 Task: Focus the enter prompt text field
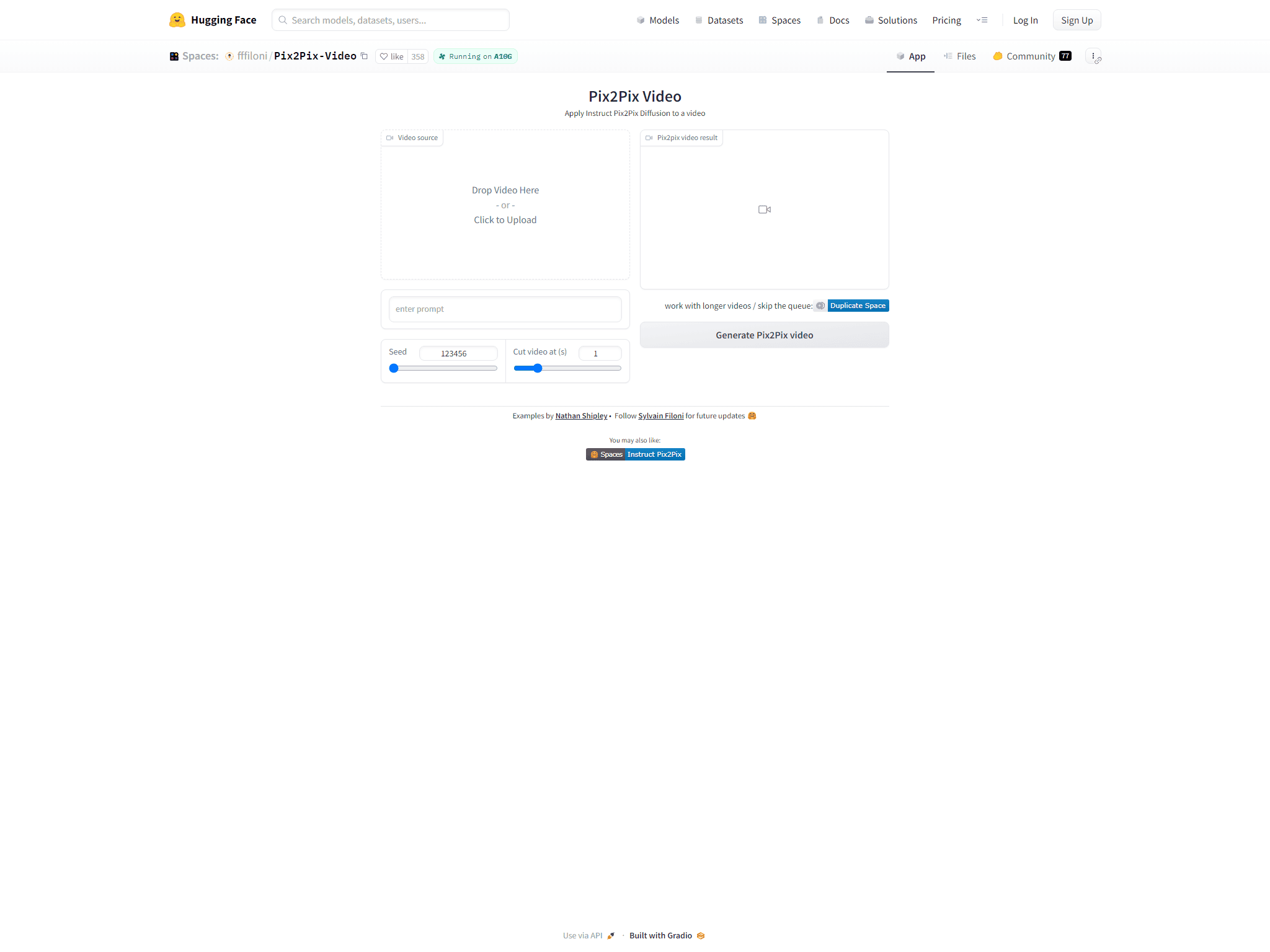[505, 309]
